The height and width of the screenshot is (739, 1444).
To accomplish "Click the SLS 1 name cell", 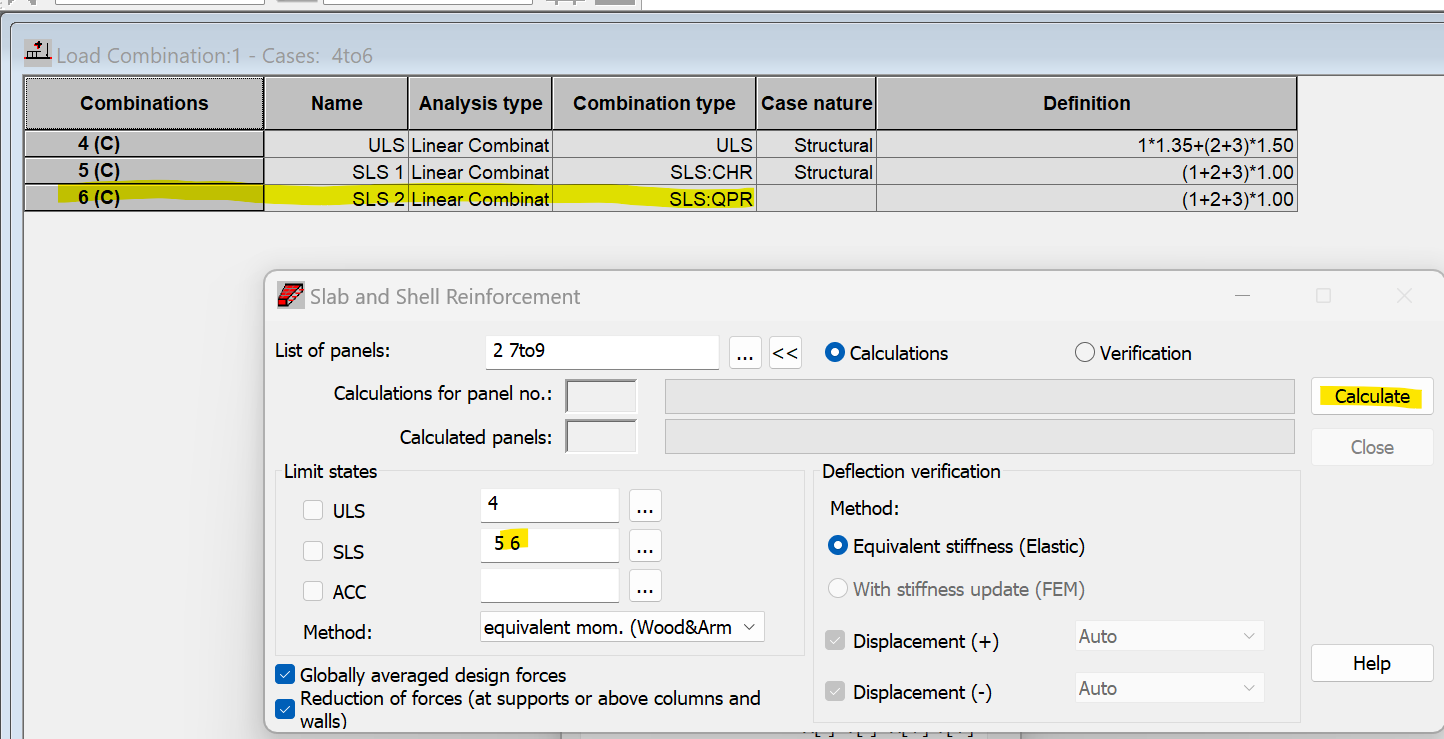I will pos(336,172).
